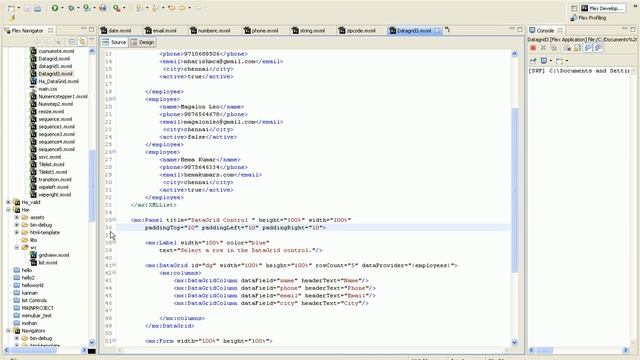Expand the Ha_valid project node

point(8,202)
